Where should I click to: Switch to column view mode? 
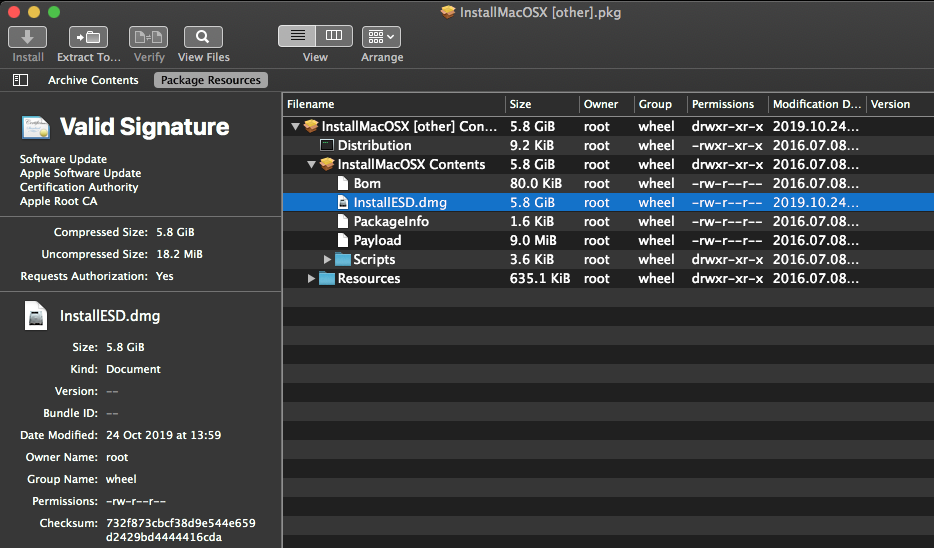tap(334, 36)
